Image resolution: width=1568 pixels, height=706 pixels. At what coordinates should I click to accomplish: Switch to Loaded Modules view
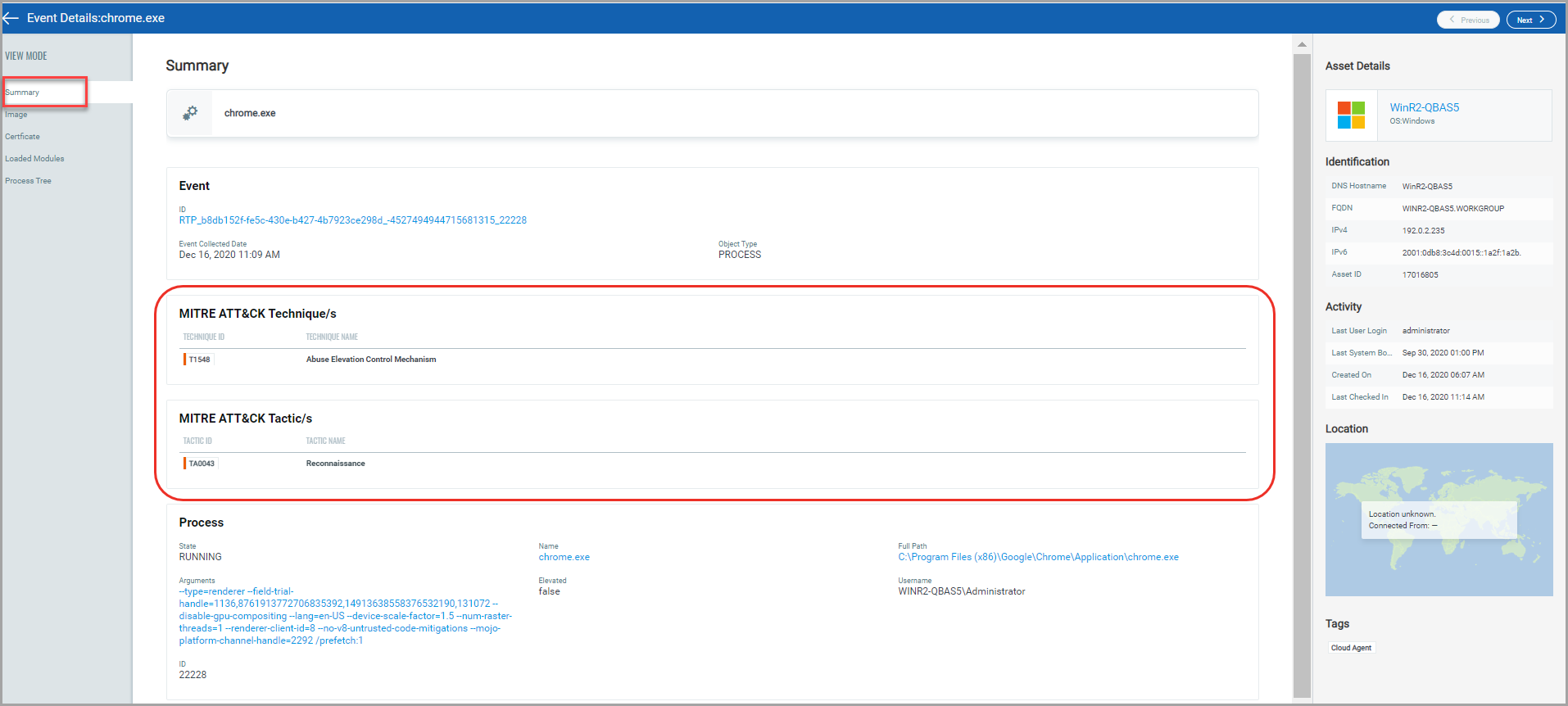[x=34, y=159]
